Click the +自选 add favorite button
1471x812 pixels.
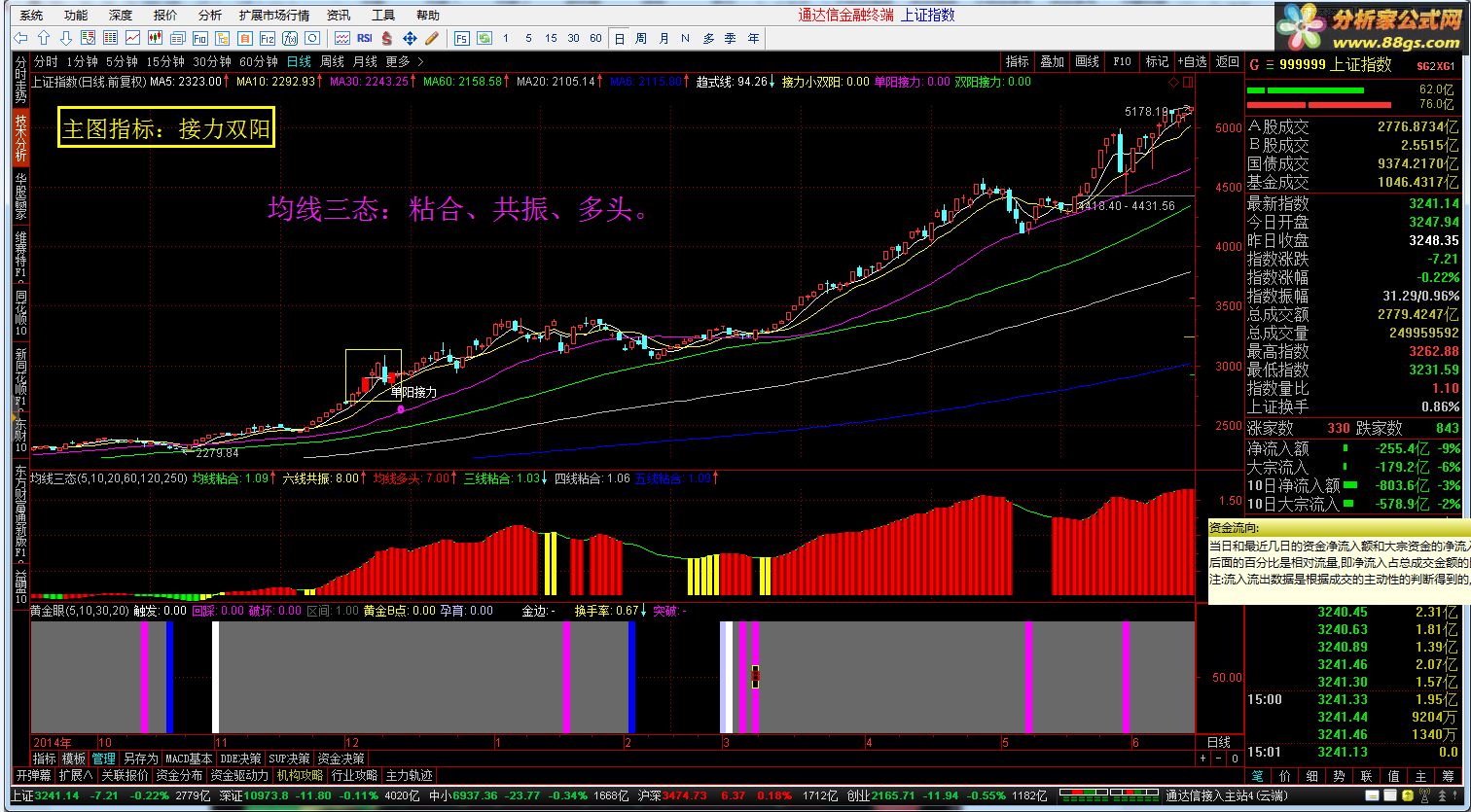1192,61
